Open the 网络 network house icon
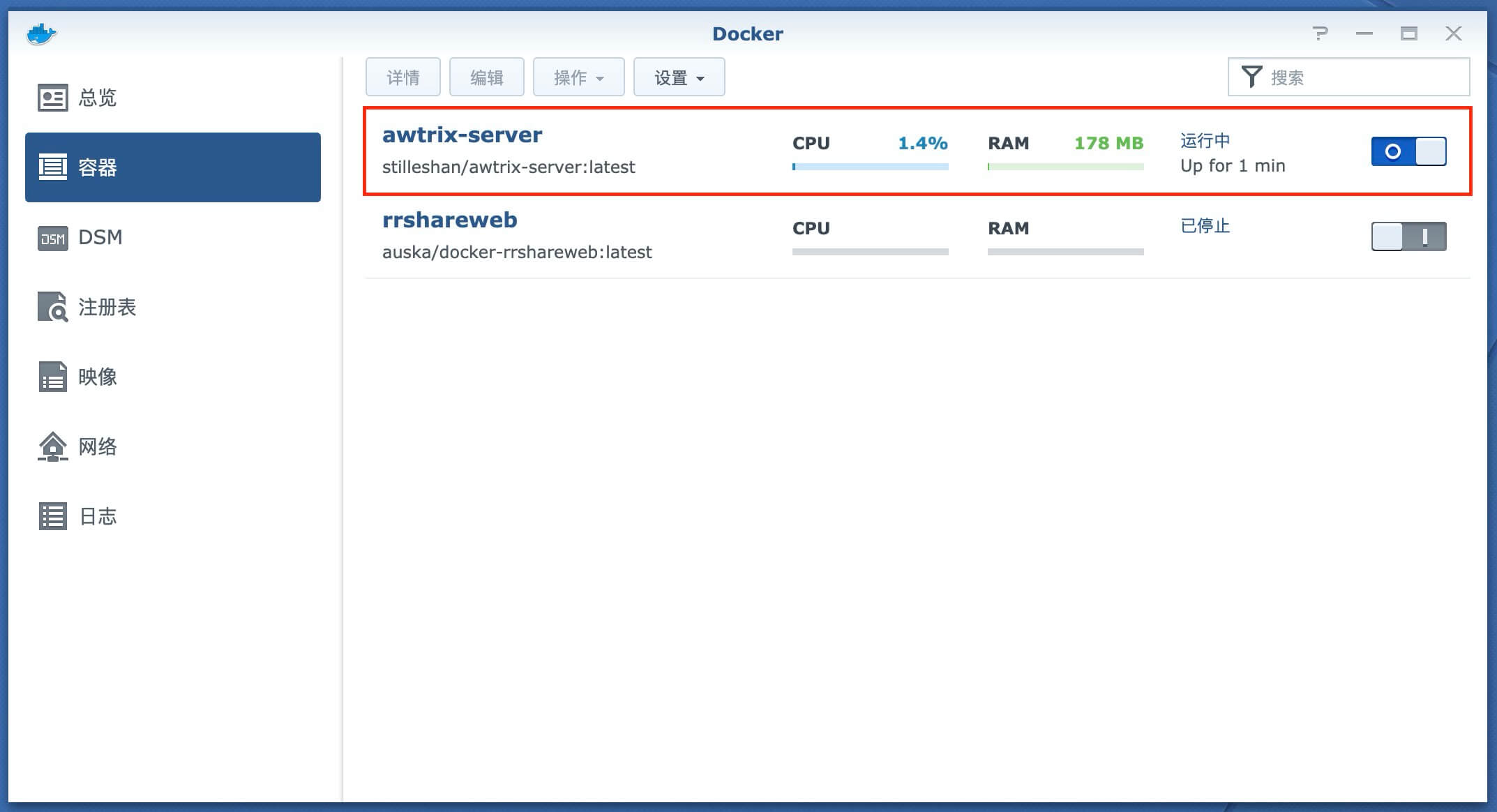Viewport: 1497px width, 812px height. pos(52,446)
